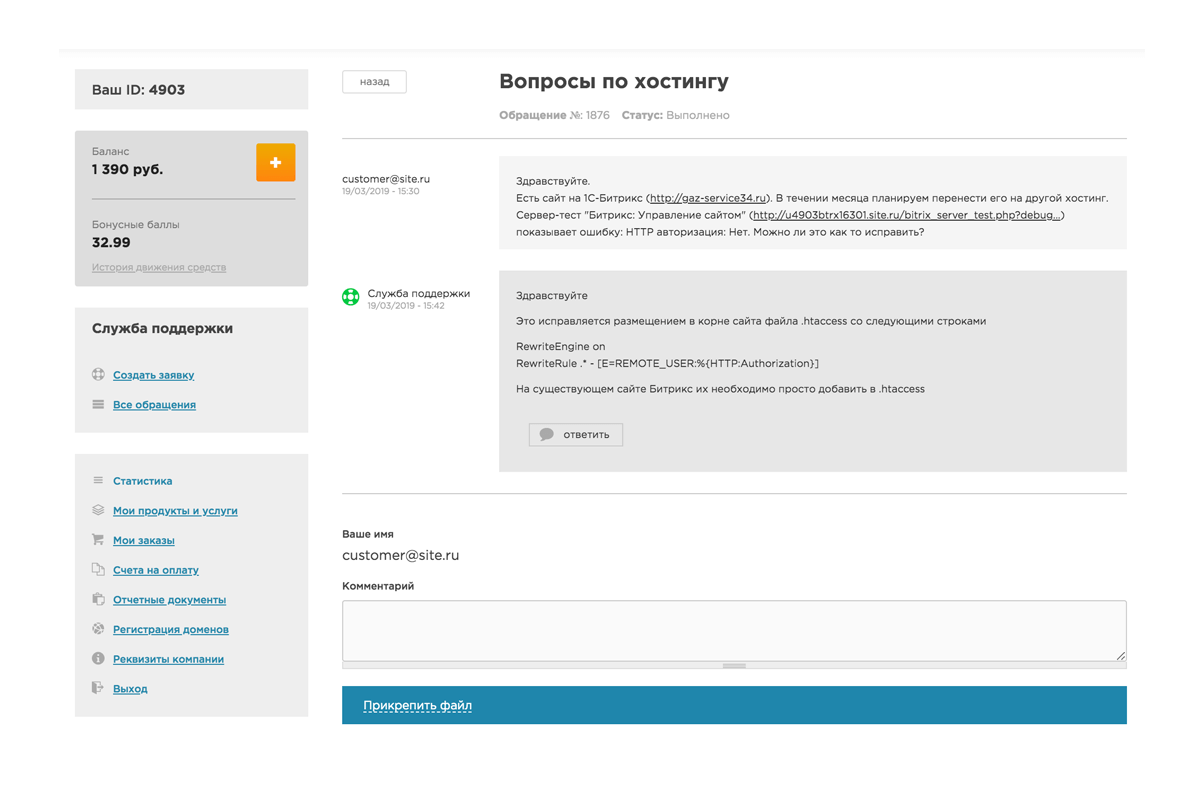1200x785 pixels.
Task: Click the green support service avatar icon
Action: click(351, 297)
